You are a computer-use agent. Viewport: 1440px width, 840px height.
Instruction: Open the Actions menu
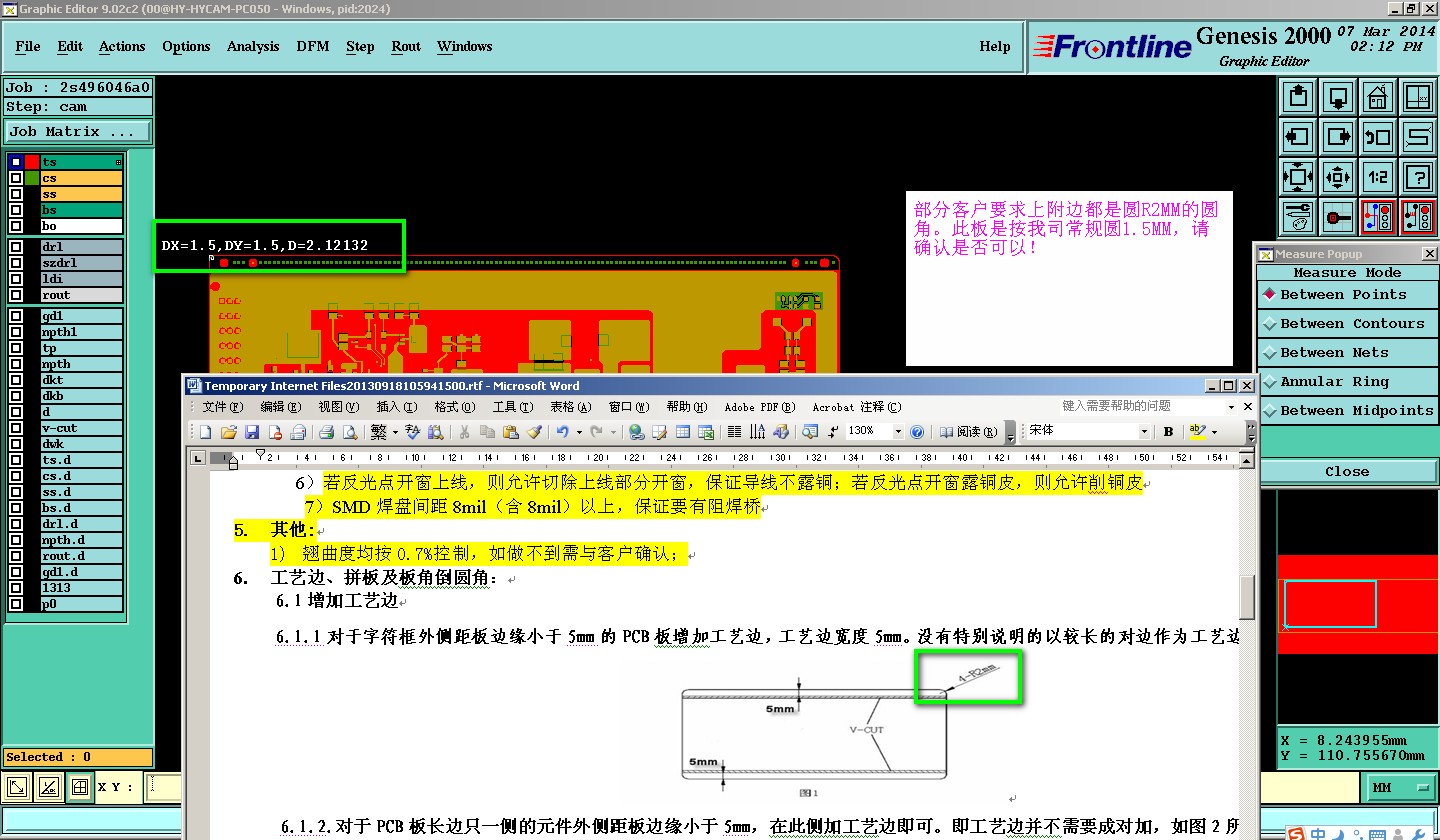[x=122, y=46]
